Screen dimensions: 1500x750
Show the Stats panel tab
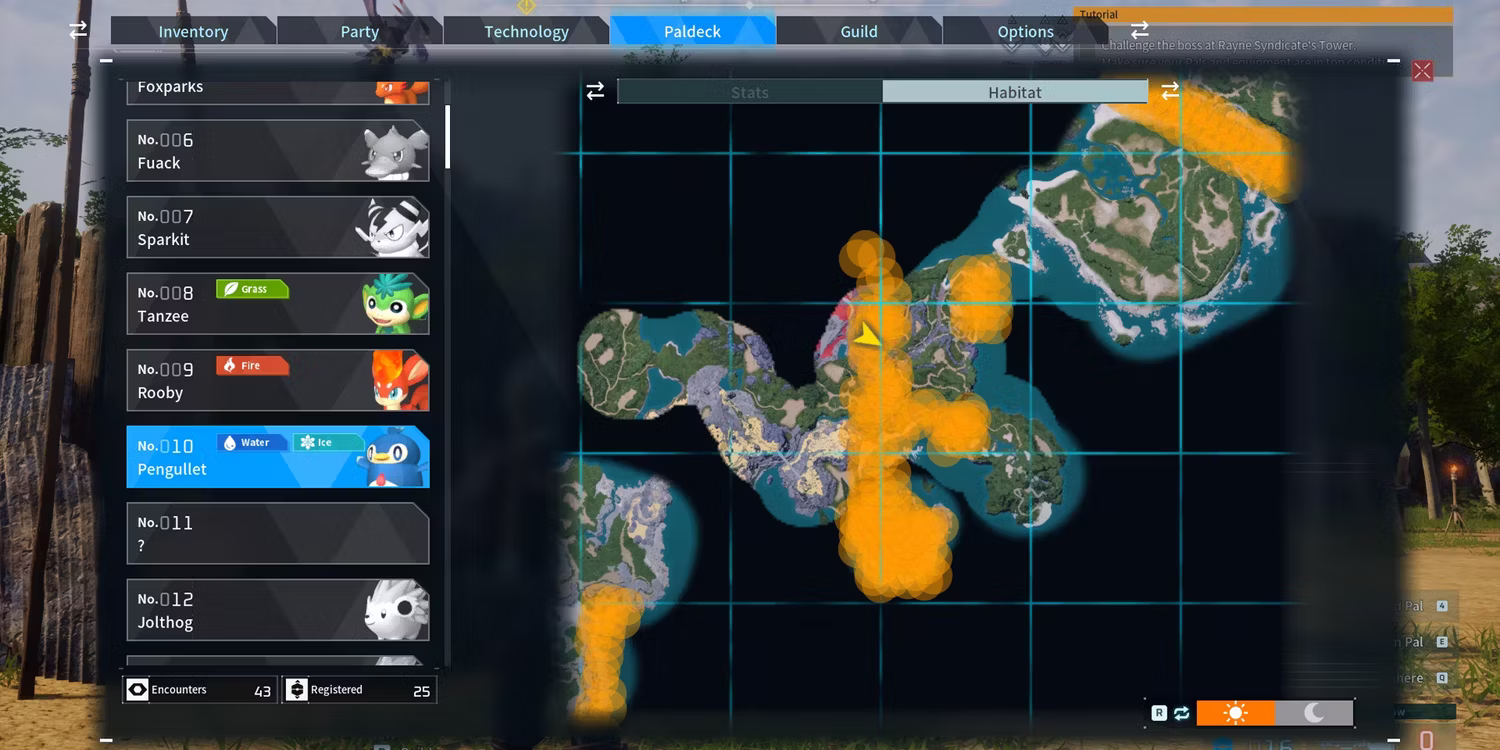pyautogui.click(x=750, y=92)
